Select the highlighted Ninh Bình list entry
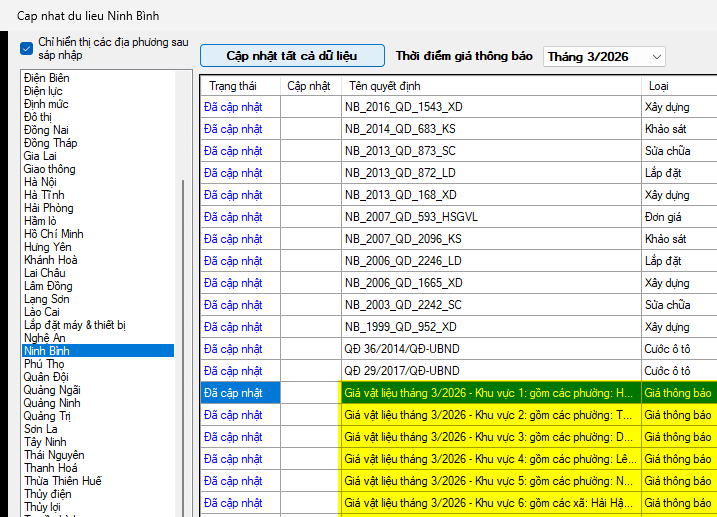Screen dimensions: 717x517 (46, 351)
